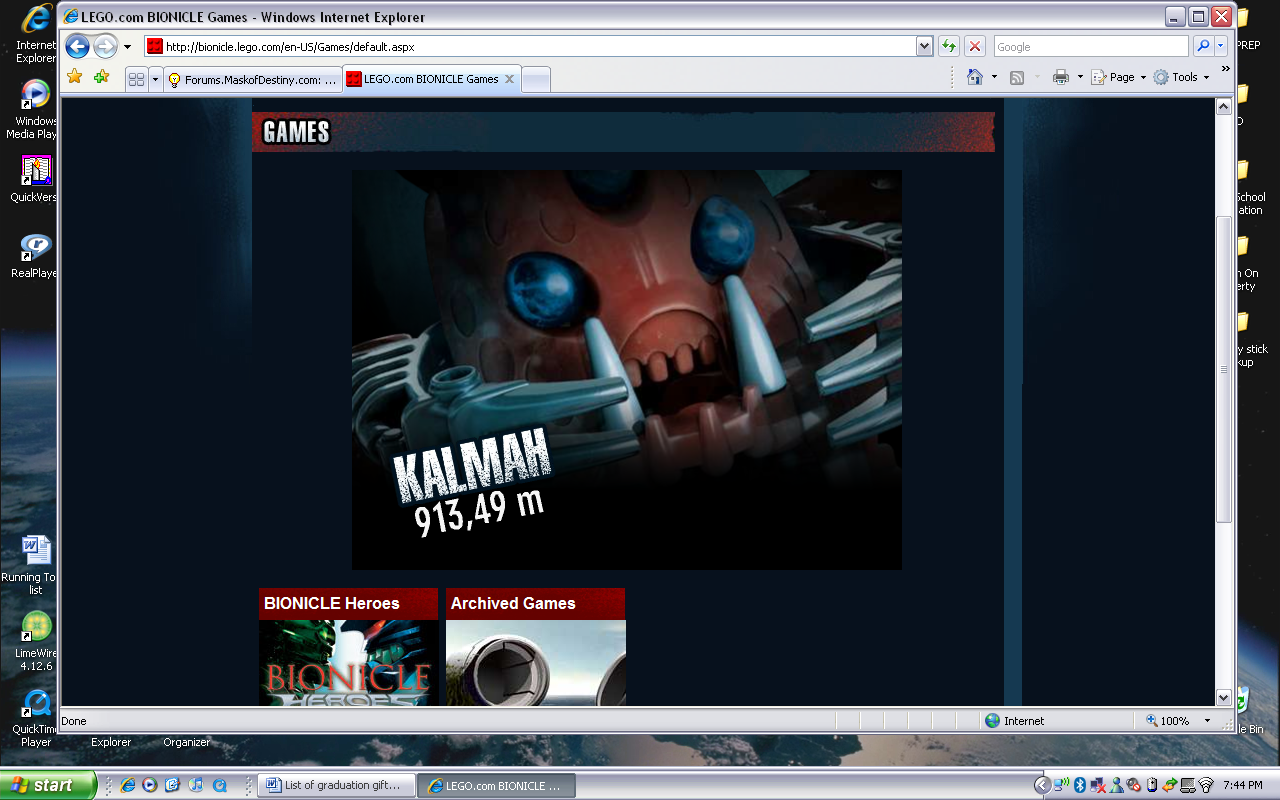Open the search provider options dropdown
This screenshot has width=1280, height=800.
[x=1221, y=47]
